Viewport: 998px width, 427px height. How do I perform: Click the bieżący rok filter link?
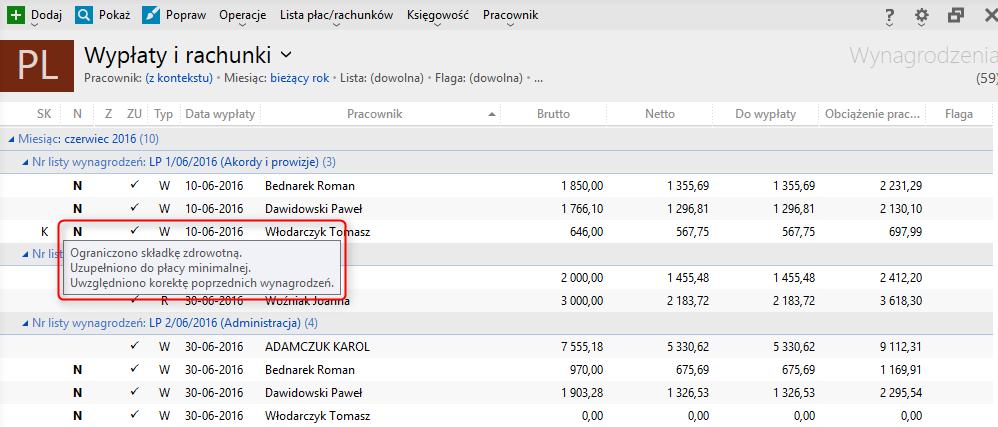point(300,78)
